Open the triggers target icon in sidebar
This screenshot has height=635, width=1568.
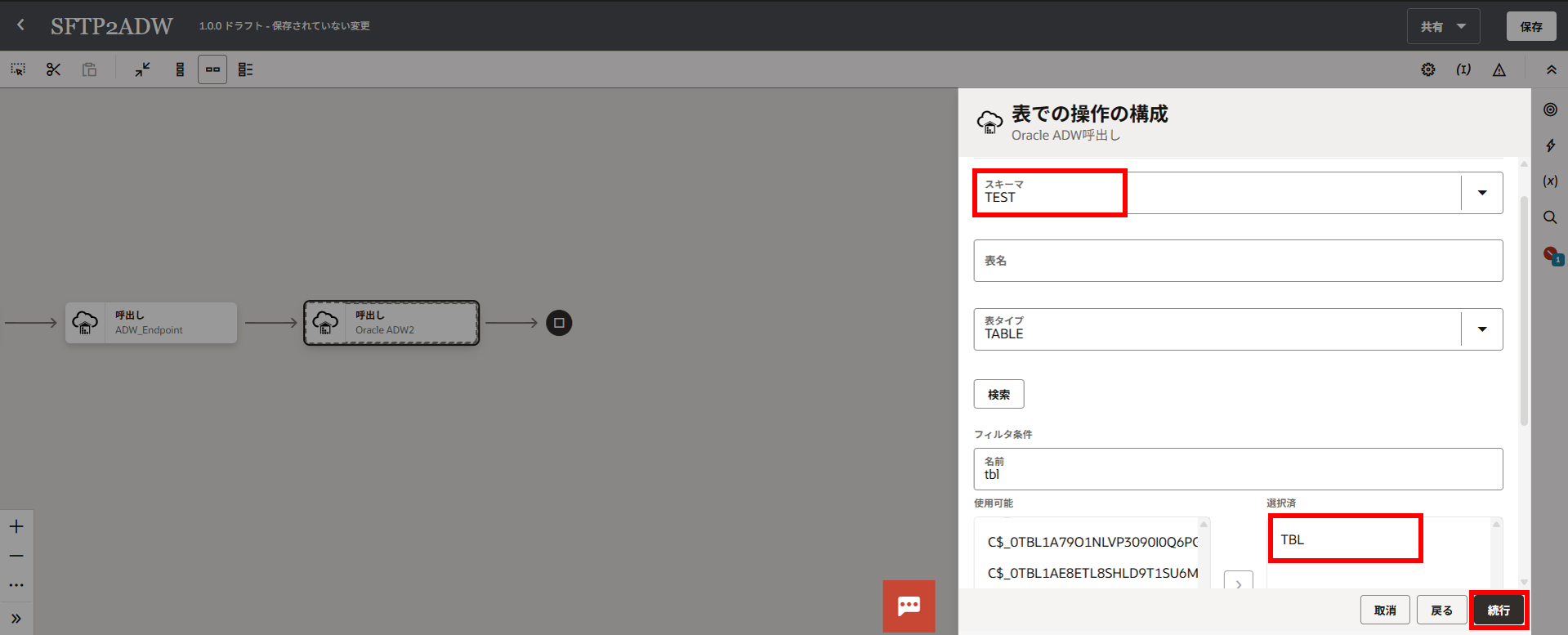[x=1550, y=110]
